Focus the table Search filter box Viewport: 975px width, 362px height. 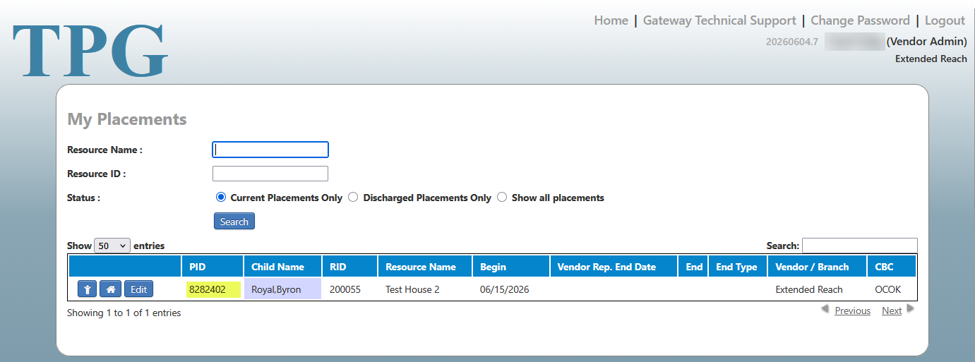859,246
